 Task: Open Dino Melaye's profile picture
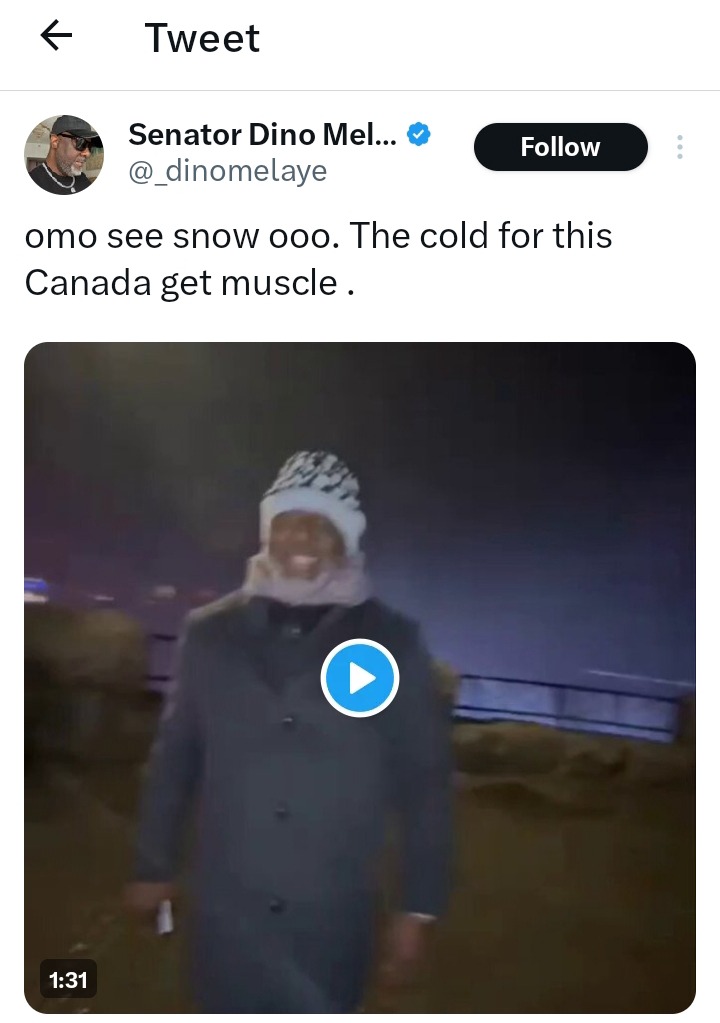tap(64, 154)
